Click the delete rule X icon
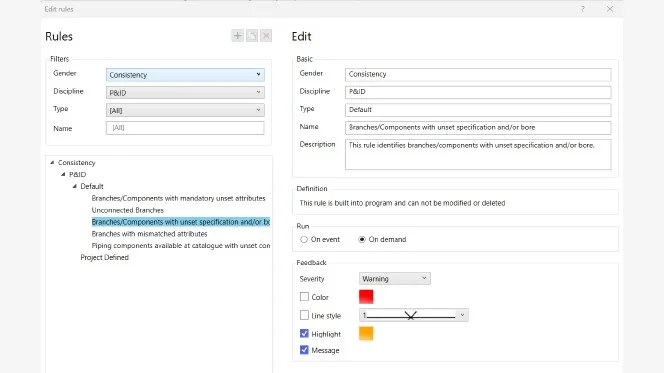Screen dimensions: 664x373 pyautogui.click(x=266, y=36)
